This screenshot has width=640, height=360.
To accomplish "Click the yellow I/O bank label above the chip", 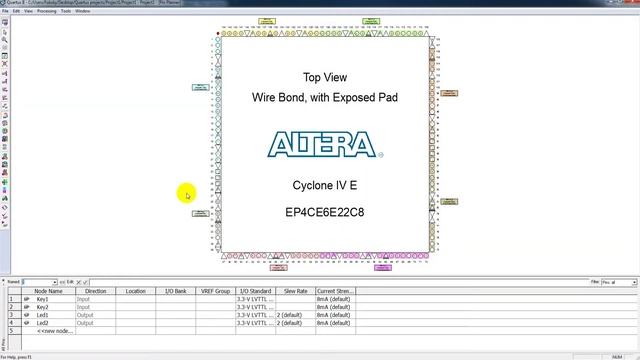I will (267, 21).
